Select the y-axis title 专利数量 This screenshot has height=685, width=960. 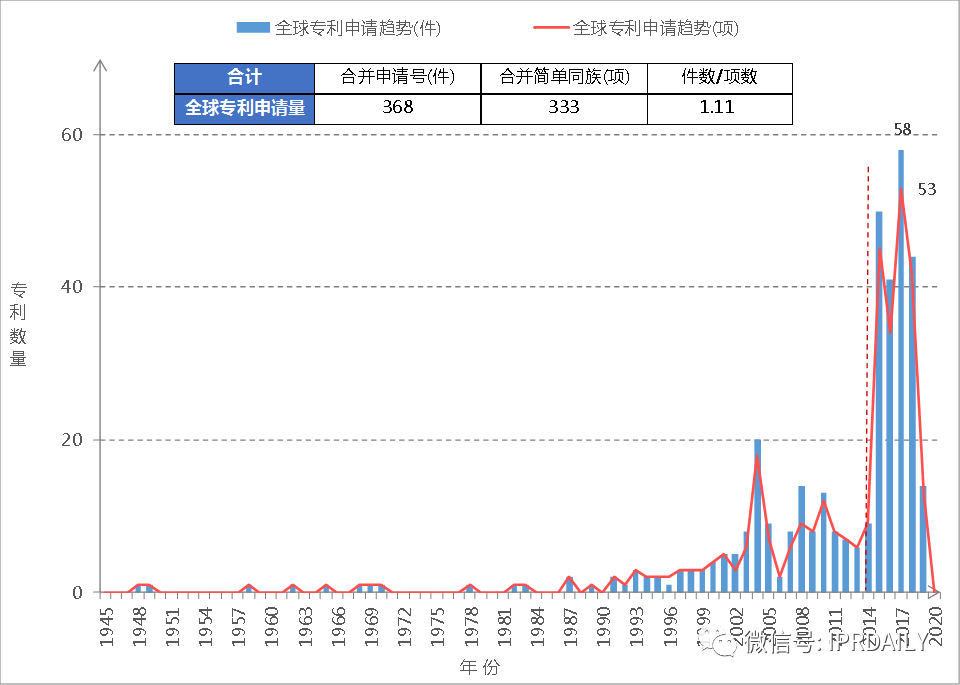pyautogui.click(x=18, y=324)
